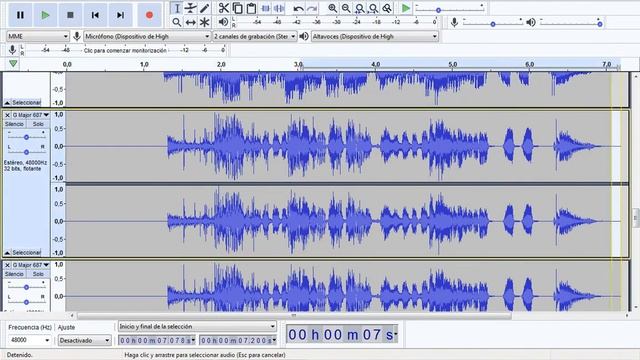This screenshot has width=640, height=360.
Task: Click the timeline ruler at 4.0 seconds
Action: pos(376,64)
